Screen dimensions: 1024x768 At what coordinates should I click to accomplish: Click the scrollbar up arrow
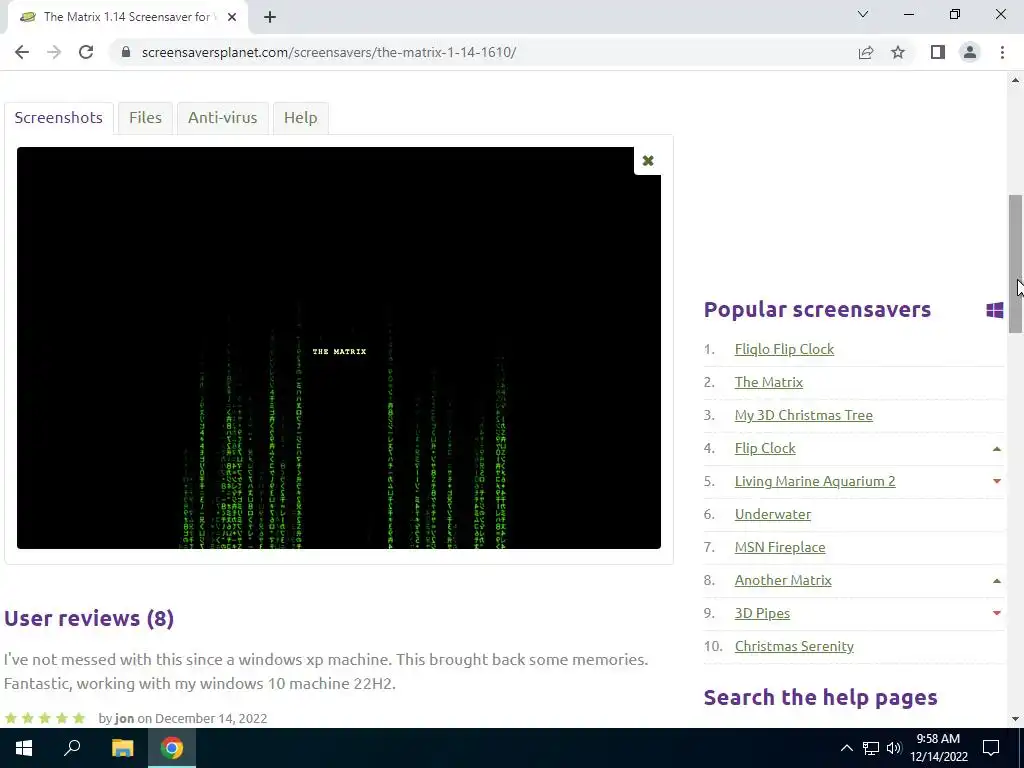click(1016, 80)
